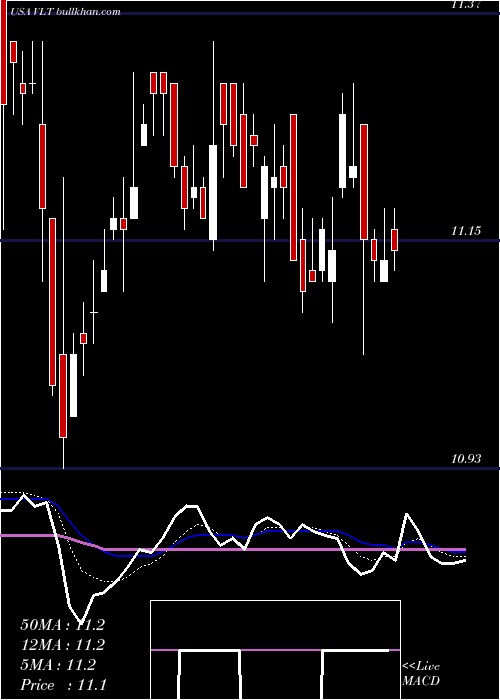Click the 5MA : 11.2 readout
500x700 pixels.
tap(58, 665)
